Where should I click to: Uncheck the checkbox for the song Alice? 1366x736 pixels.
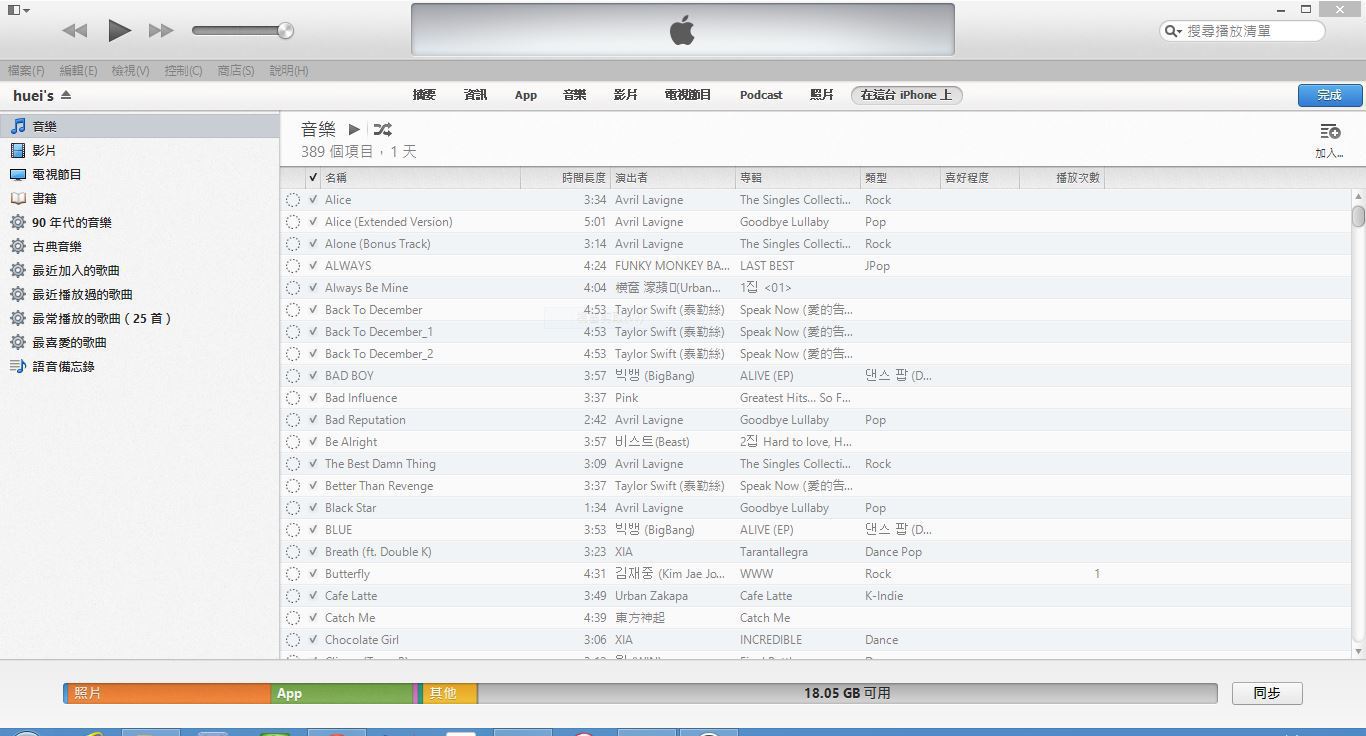coord(313,199)
